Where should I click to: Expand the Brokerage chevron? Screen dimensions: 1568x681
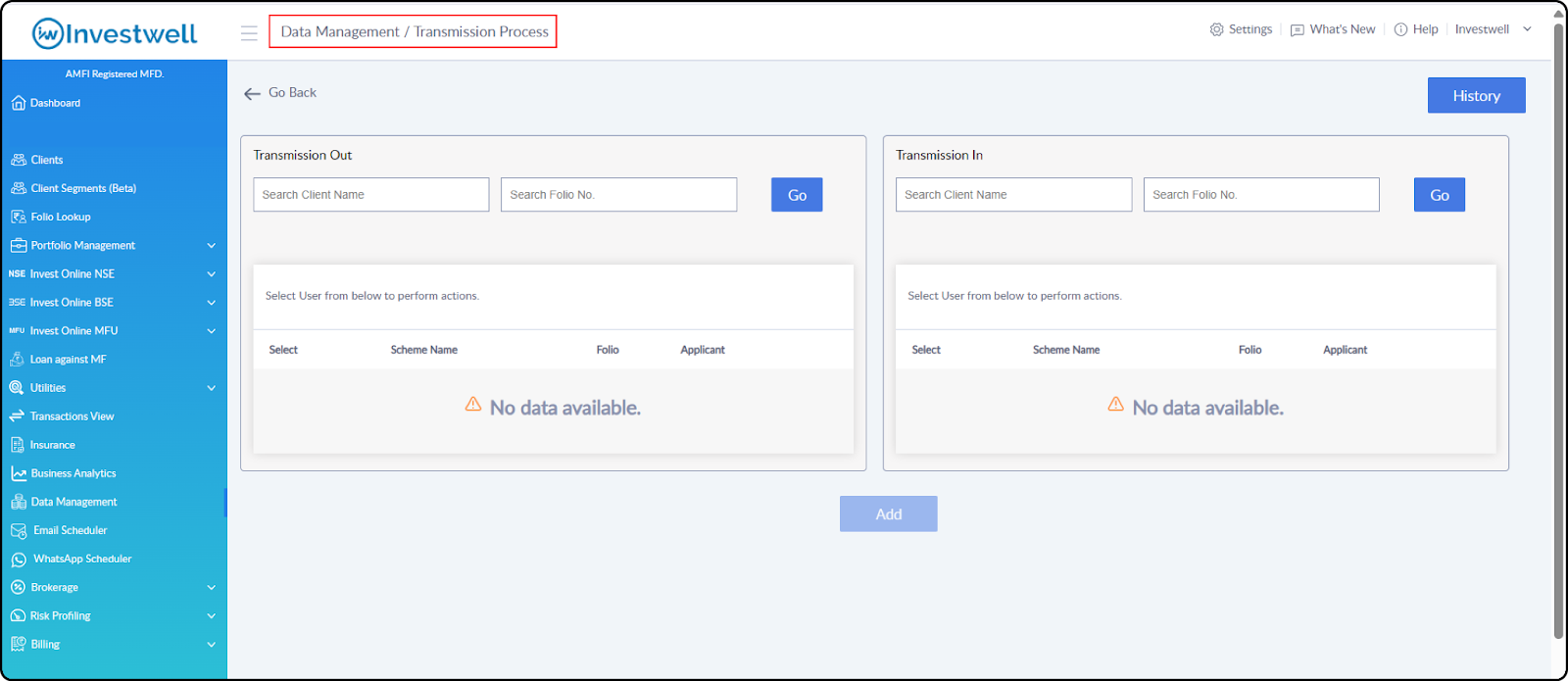click(211, 588)
